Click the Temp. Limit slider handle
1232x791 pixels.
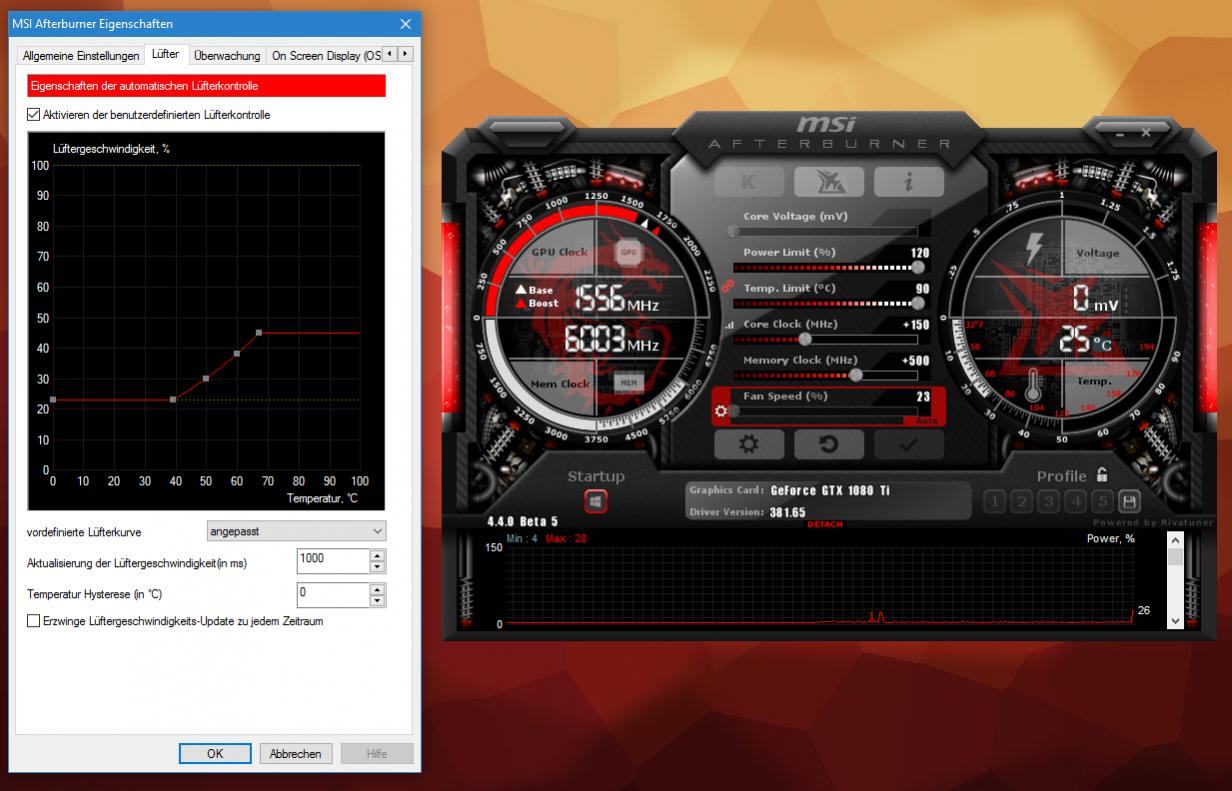[x=918, y=303]
